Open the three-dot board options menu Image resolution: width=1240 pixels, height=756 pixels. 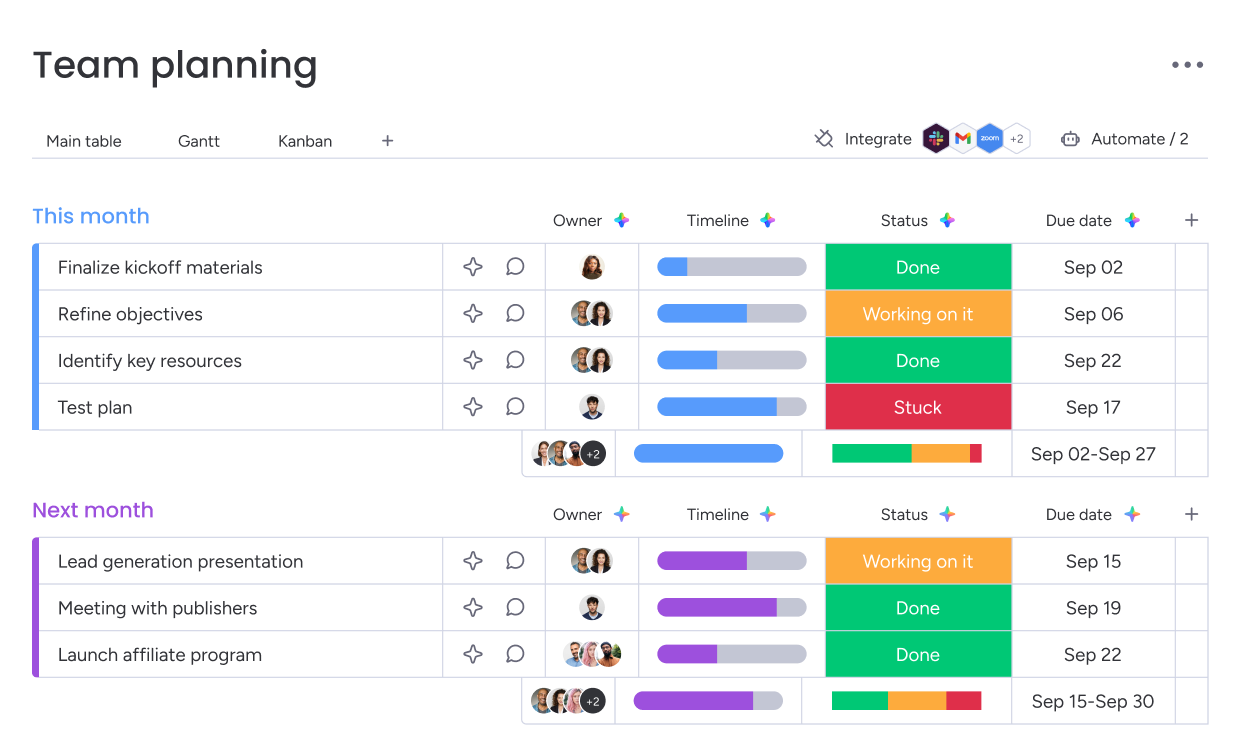tap(1187, 65)
